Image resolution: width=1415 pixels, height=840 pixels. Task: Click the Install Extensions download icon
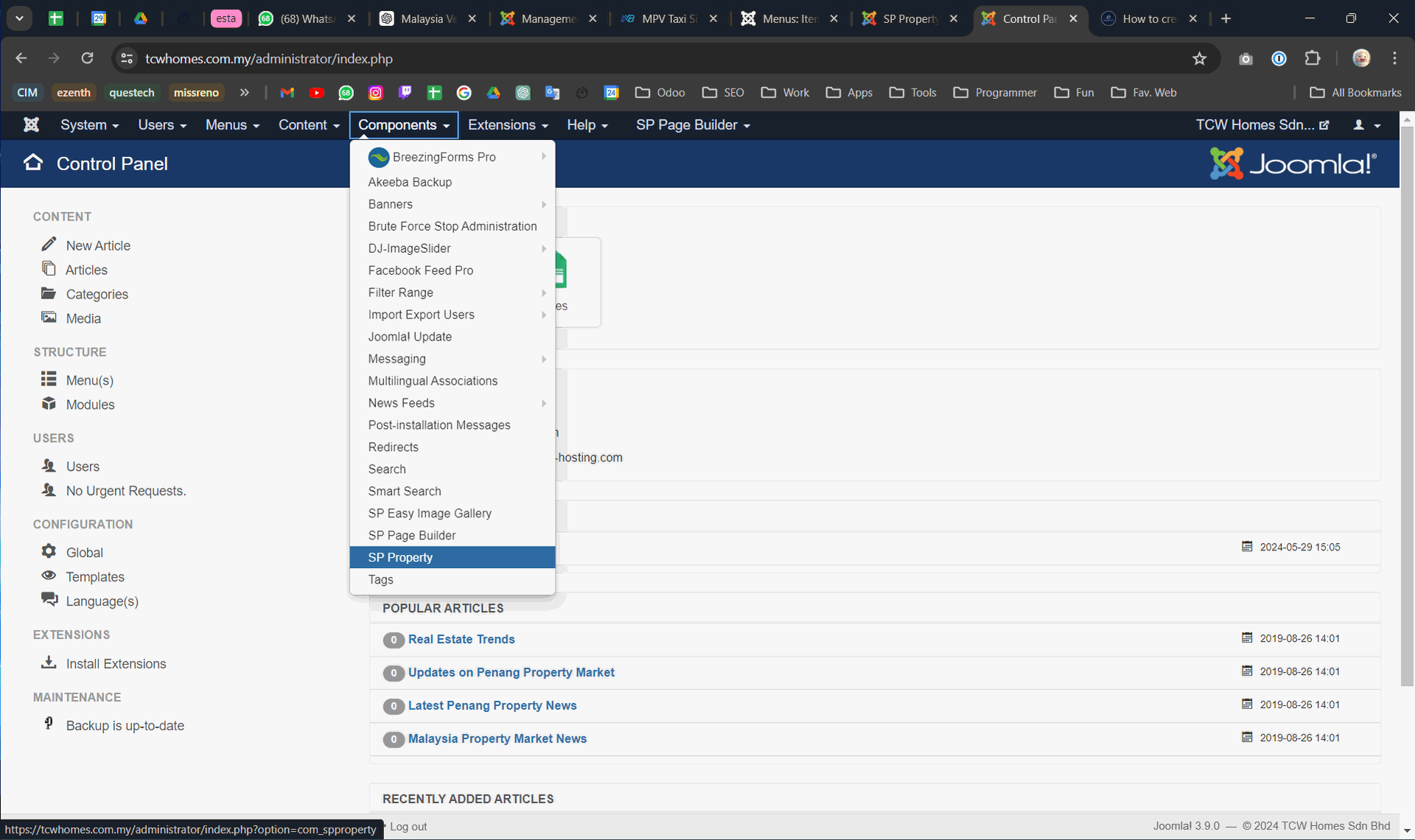(x=49, y=662)
